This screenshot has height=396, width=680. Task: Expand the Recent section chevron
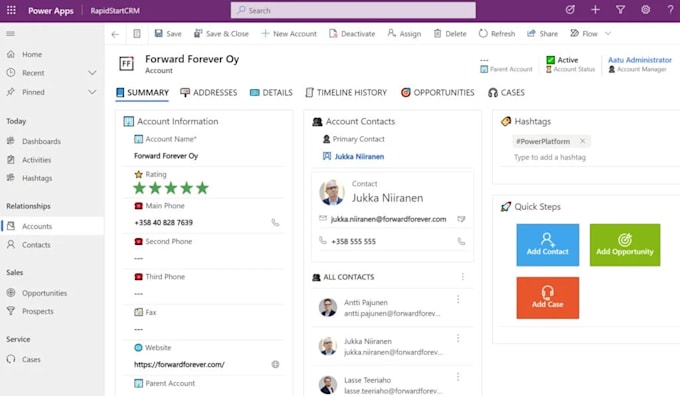coord(92,73)
